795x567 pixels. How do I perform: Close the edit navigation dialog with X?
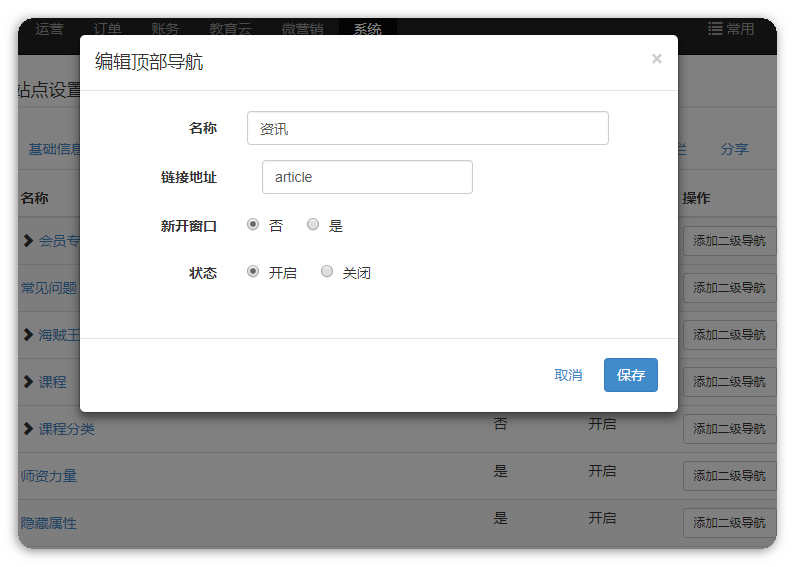[x=656, y=59]
